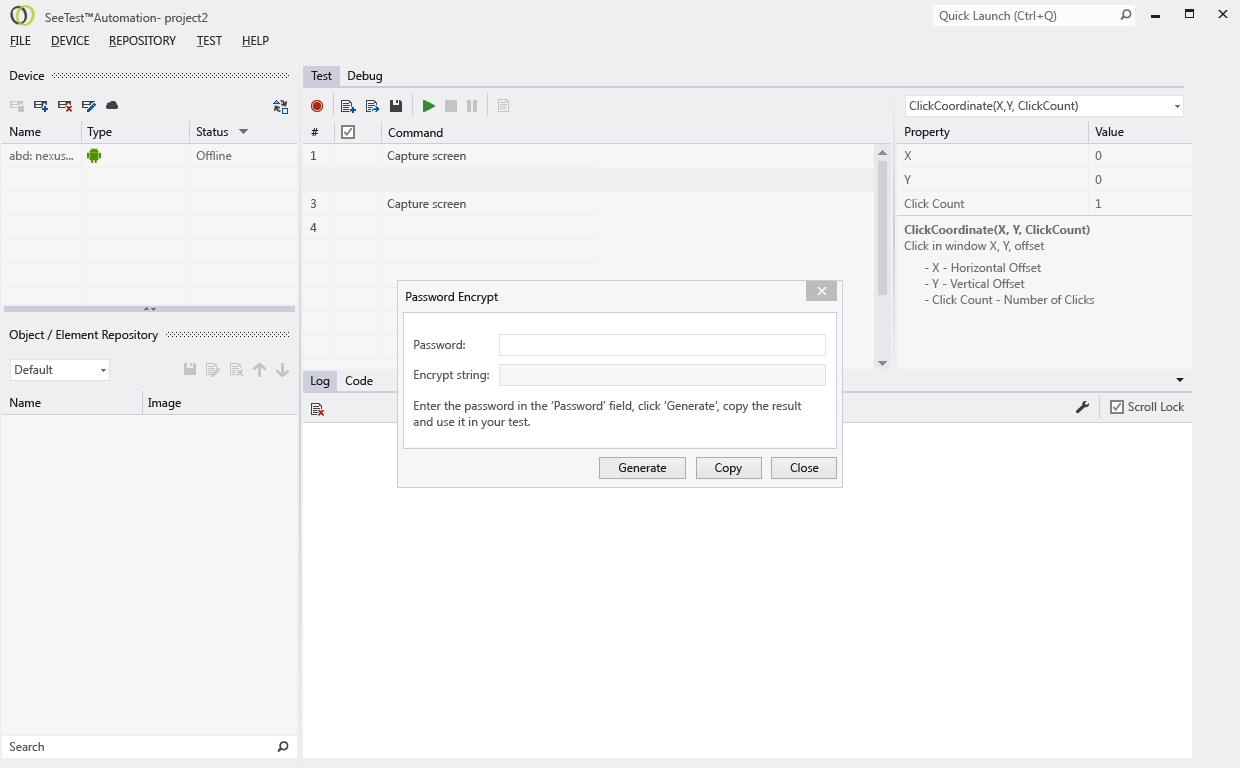Open the DEVICE menu
This screenshot has width=1240, height=768.
click(70, 41)
